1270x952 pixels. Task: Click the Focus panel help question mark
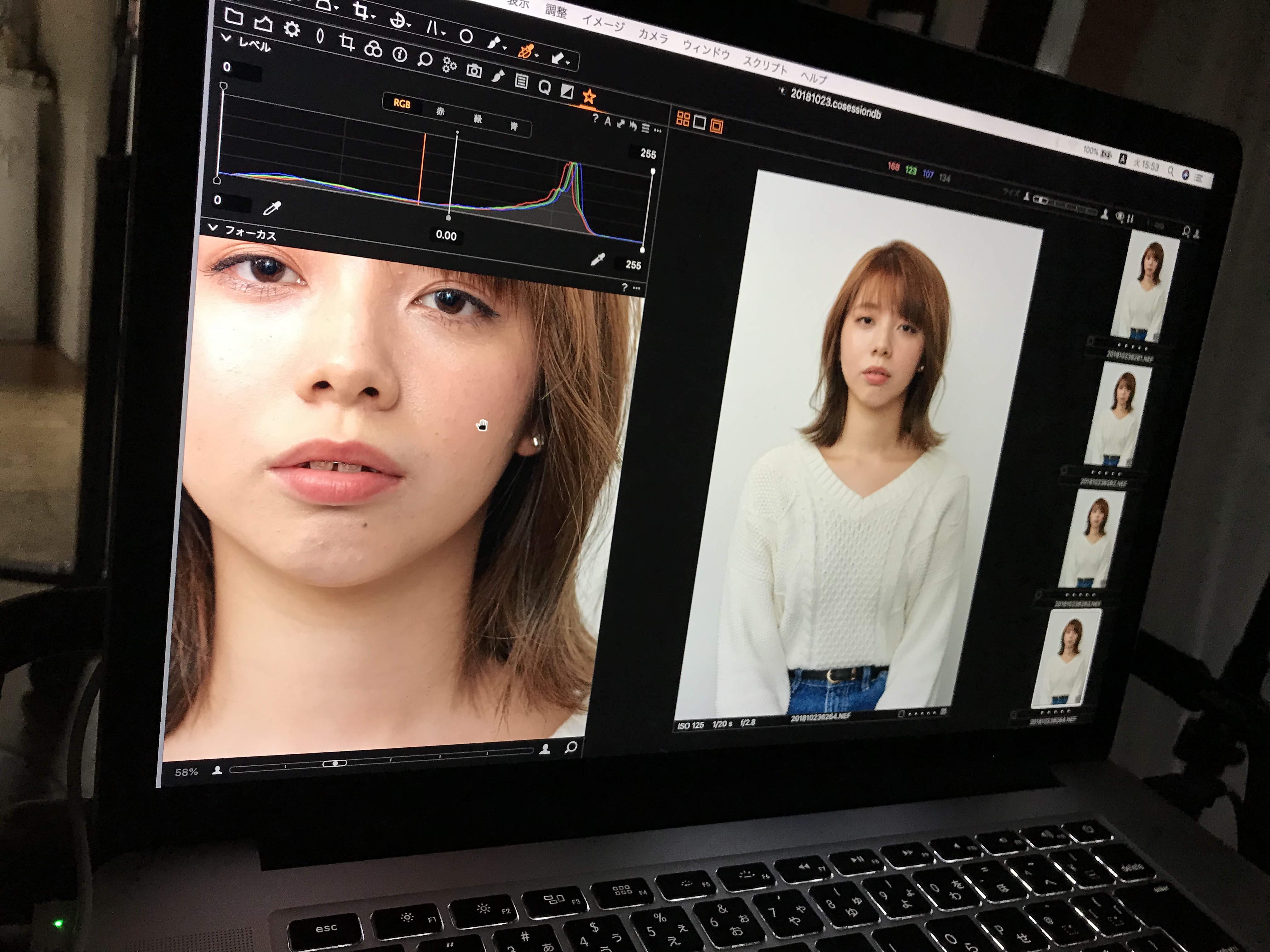pos(625,287)
